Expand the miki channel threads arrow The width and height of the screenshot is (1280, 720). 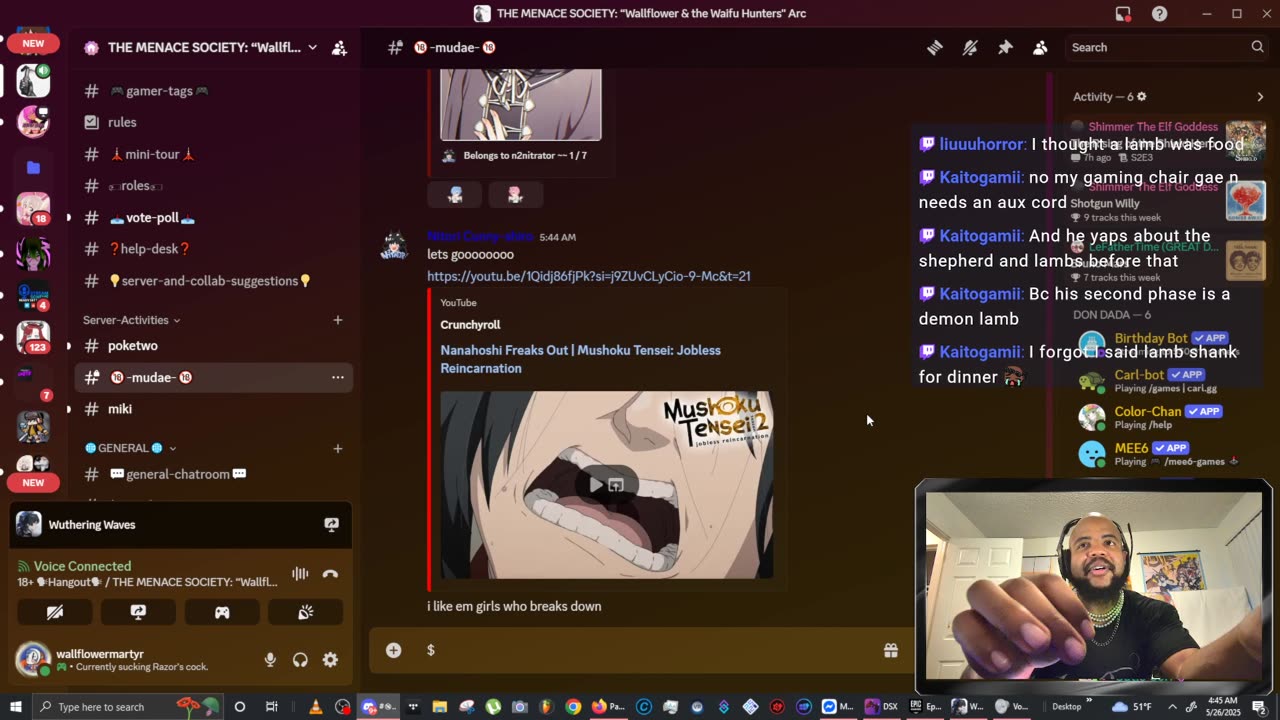[68, 409]
